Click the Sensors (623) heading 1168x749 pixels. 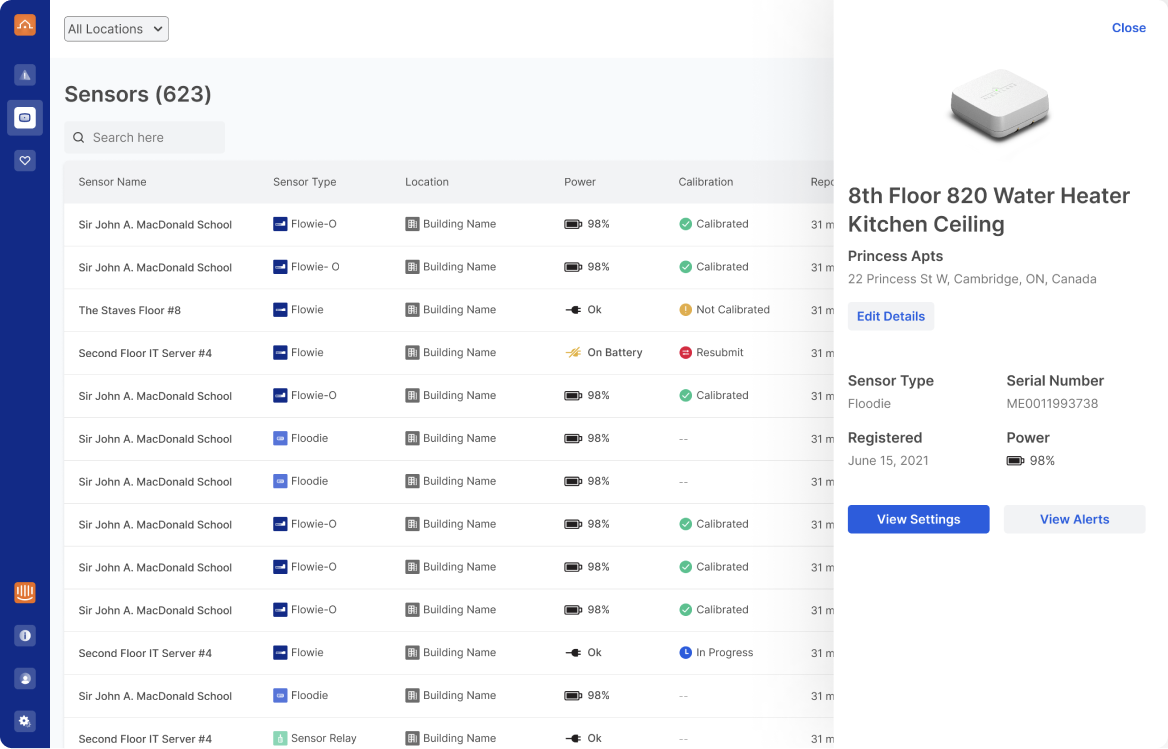(138, 95)
